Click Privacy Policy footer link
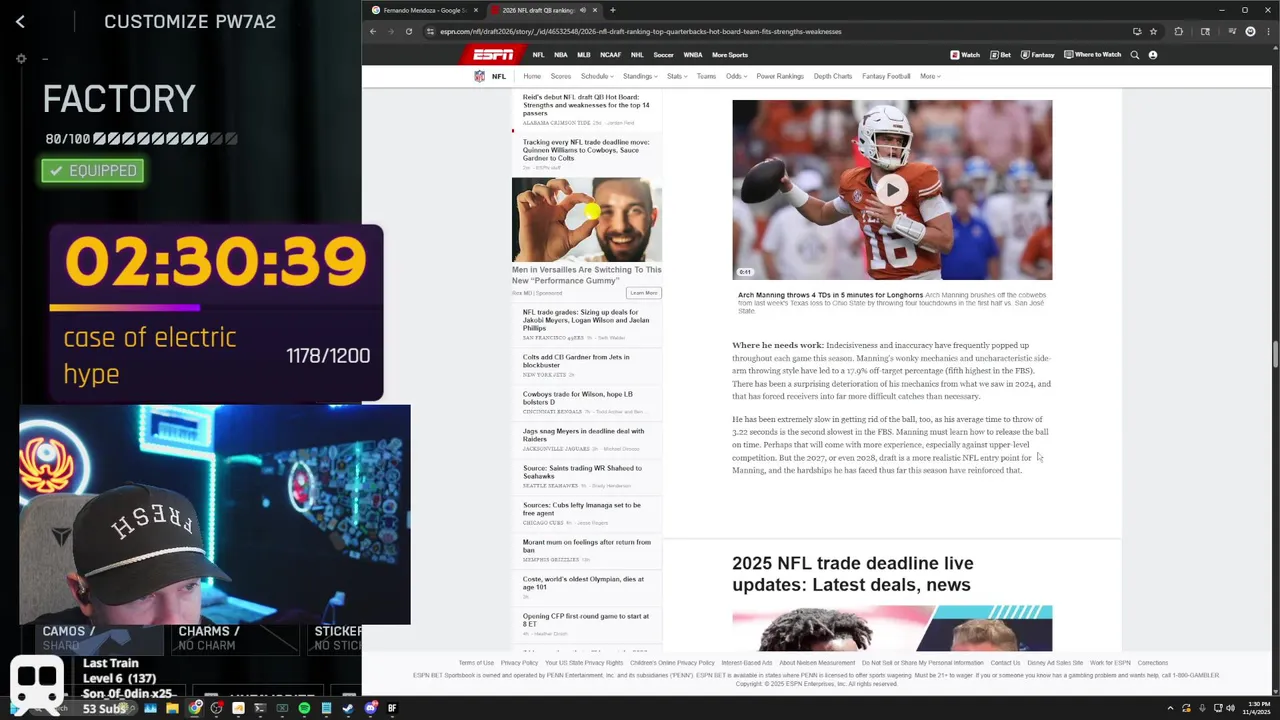 [519, 663]
